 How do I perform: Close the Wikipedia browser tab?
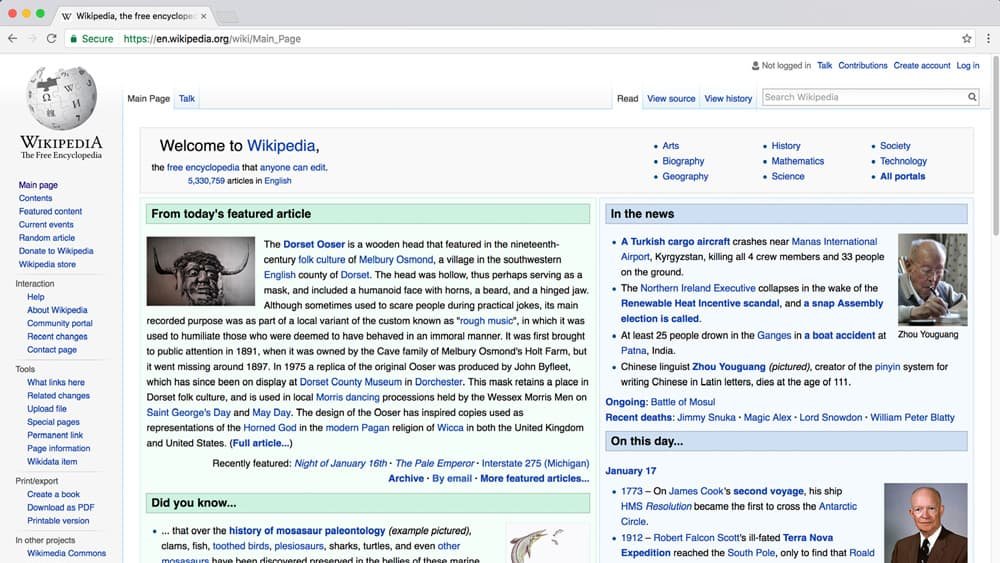click(203, 16)
